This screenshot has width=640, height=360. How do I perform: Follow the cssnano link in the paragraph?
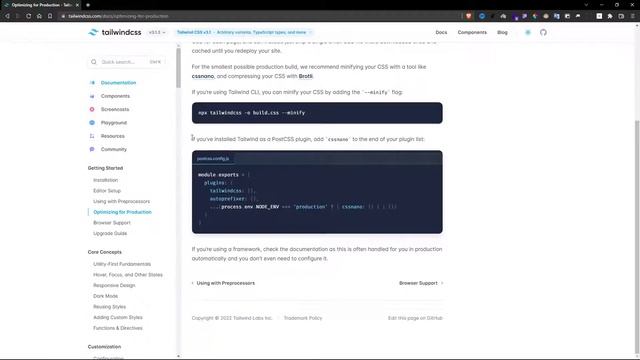(203, 76)
